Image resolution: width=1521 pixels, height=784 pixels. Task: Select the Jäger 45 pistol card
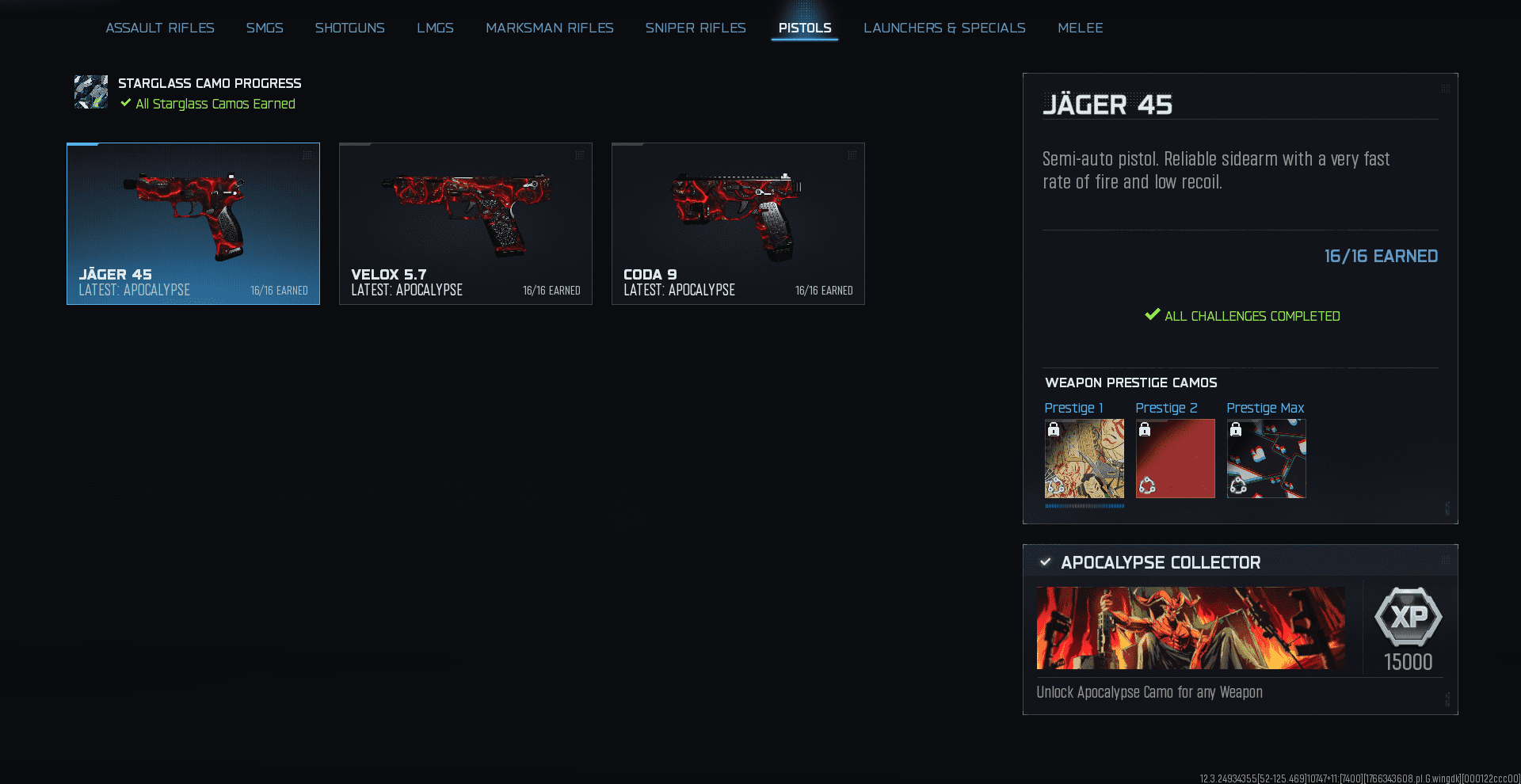point(193,223)
